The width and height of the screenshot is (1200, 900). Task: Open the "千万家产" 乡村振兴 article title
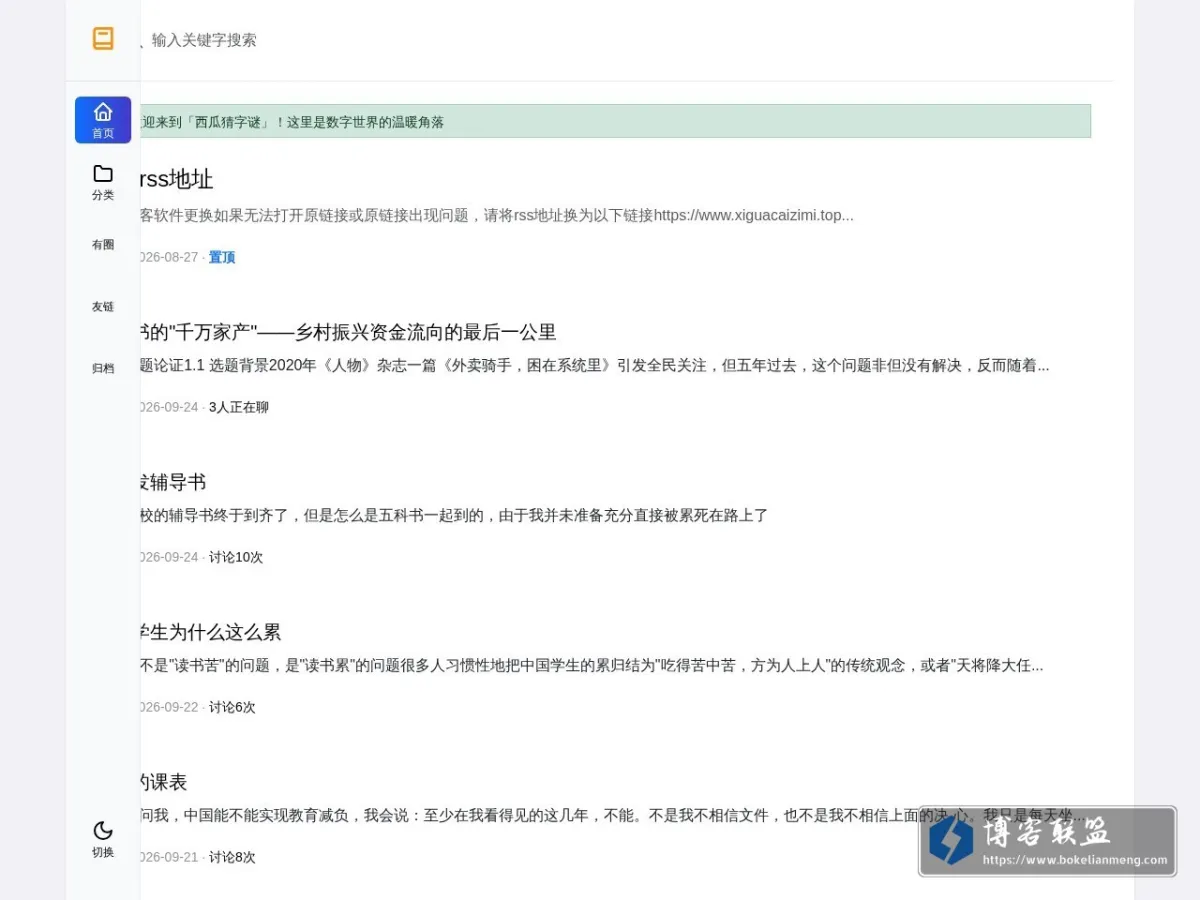click(x=348, y=332)
